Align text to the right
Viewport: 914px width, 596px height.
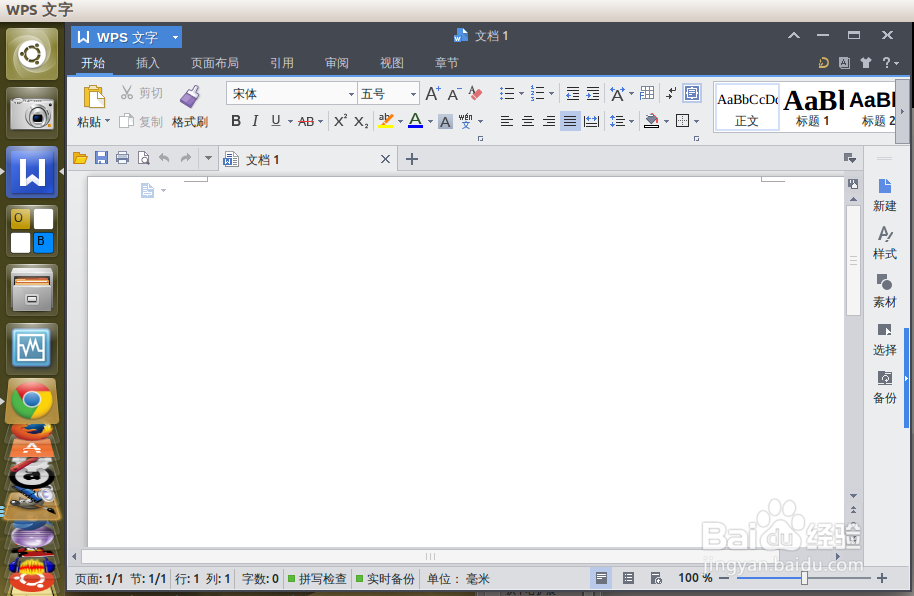click(549, 121)
